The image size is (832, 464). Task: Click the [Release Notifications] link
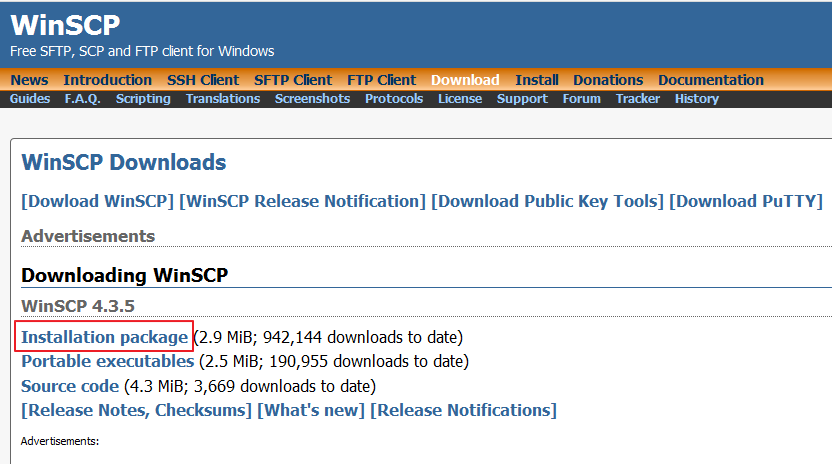click(463, 410)
